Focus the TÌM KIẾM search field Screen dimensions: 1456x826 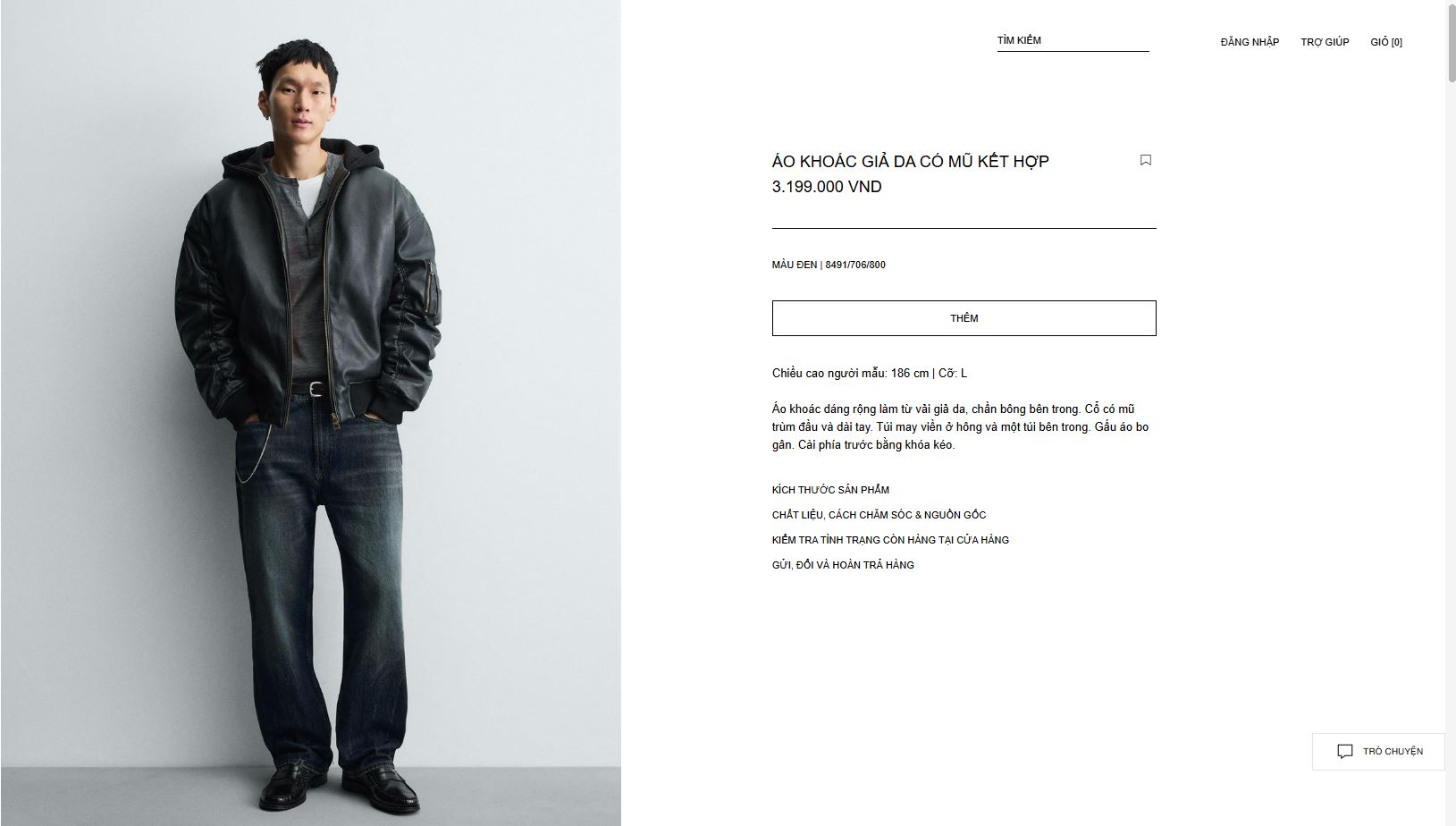(x=1073, y=40)
